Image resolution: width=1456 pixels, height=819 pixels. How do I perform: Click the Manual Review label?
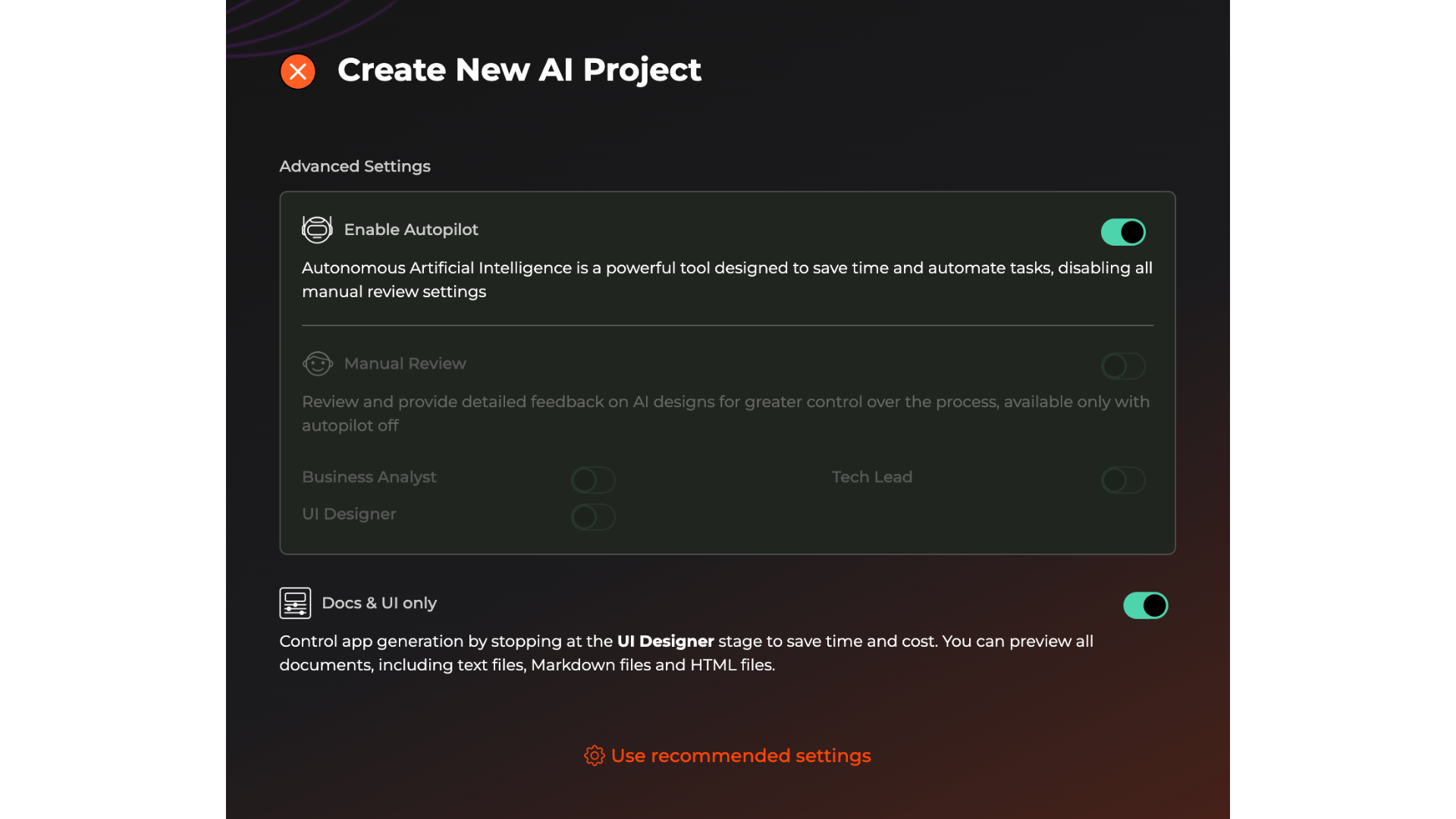[x=405, y=364]
